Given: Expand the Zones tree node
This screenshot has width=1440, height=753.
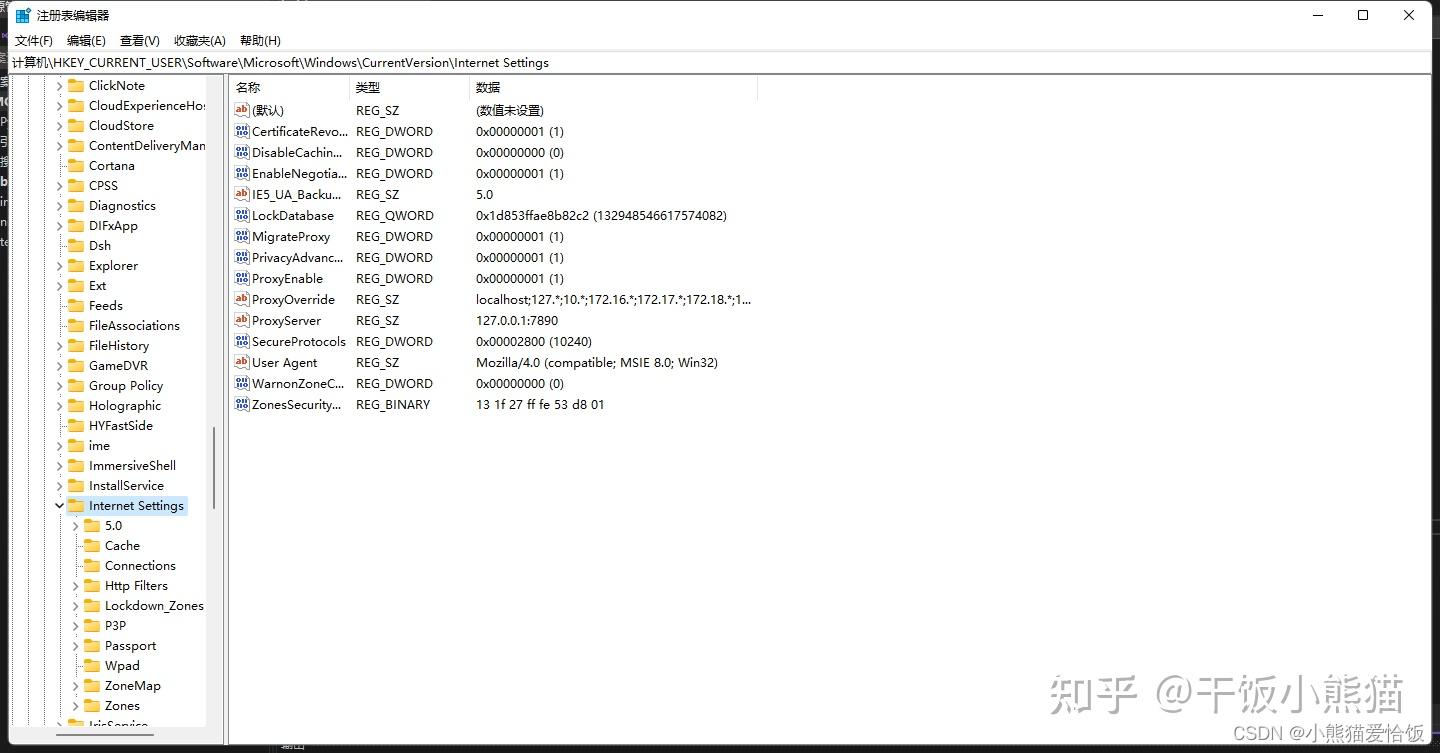Looking at the screenshot, I should coord(77,705).
